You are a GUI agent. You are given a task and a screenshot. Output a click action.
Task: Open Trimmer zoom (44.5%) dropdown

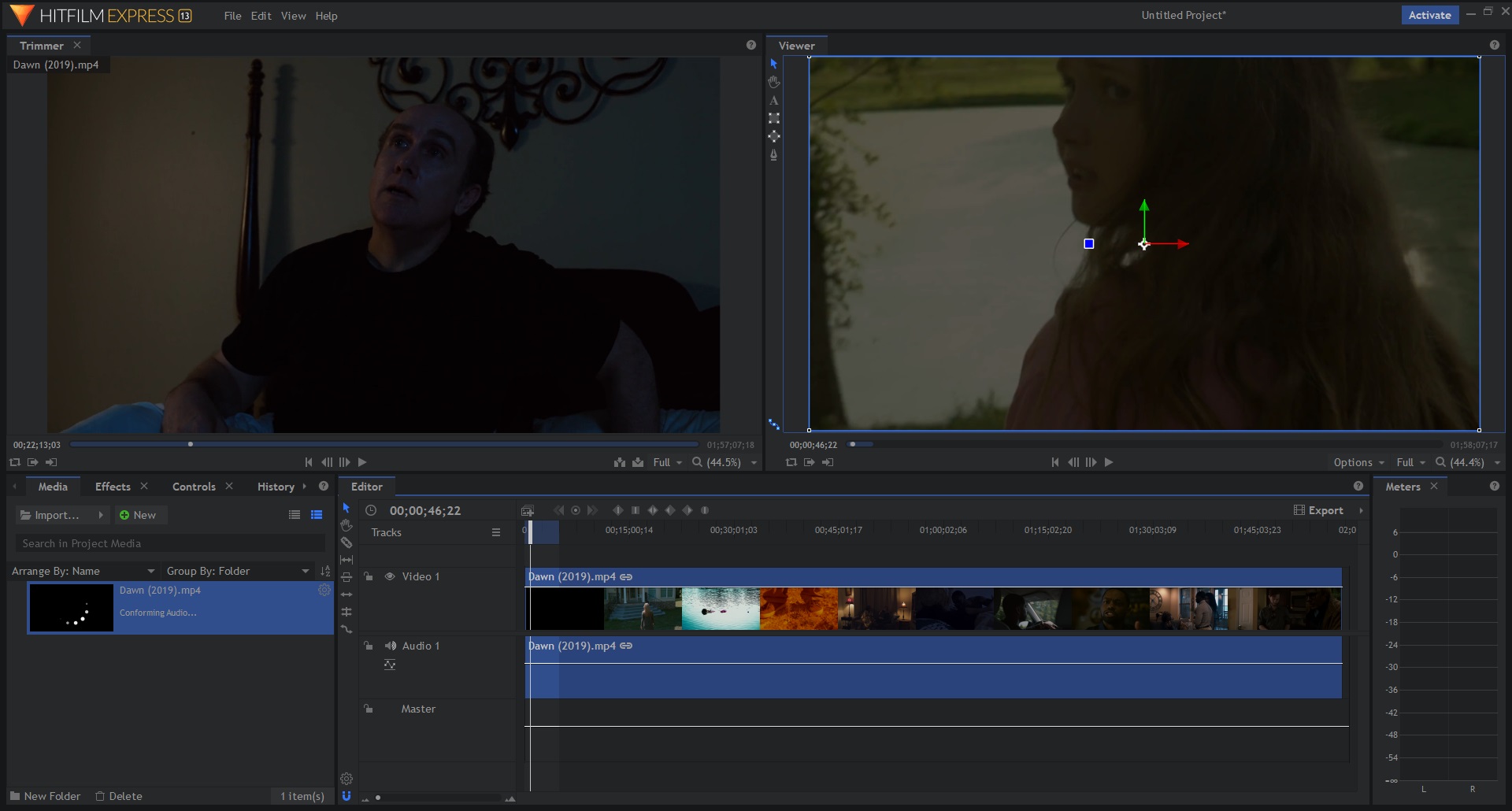[x=724, y=462]
